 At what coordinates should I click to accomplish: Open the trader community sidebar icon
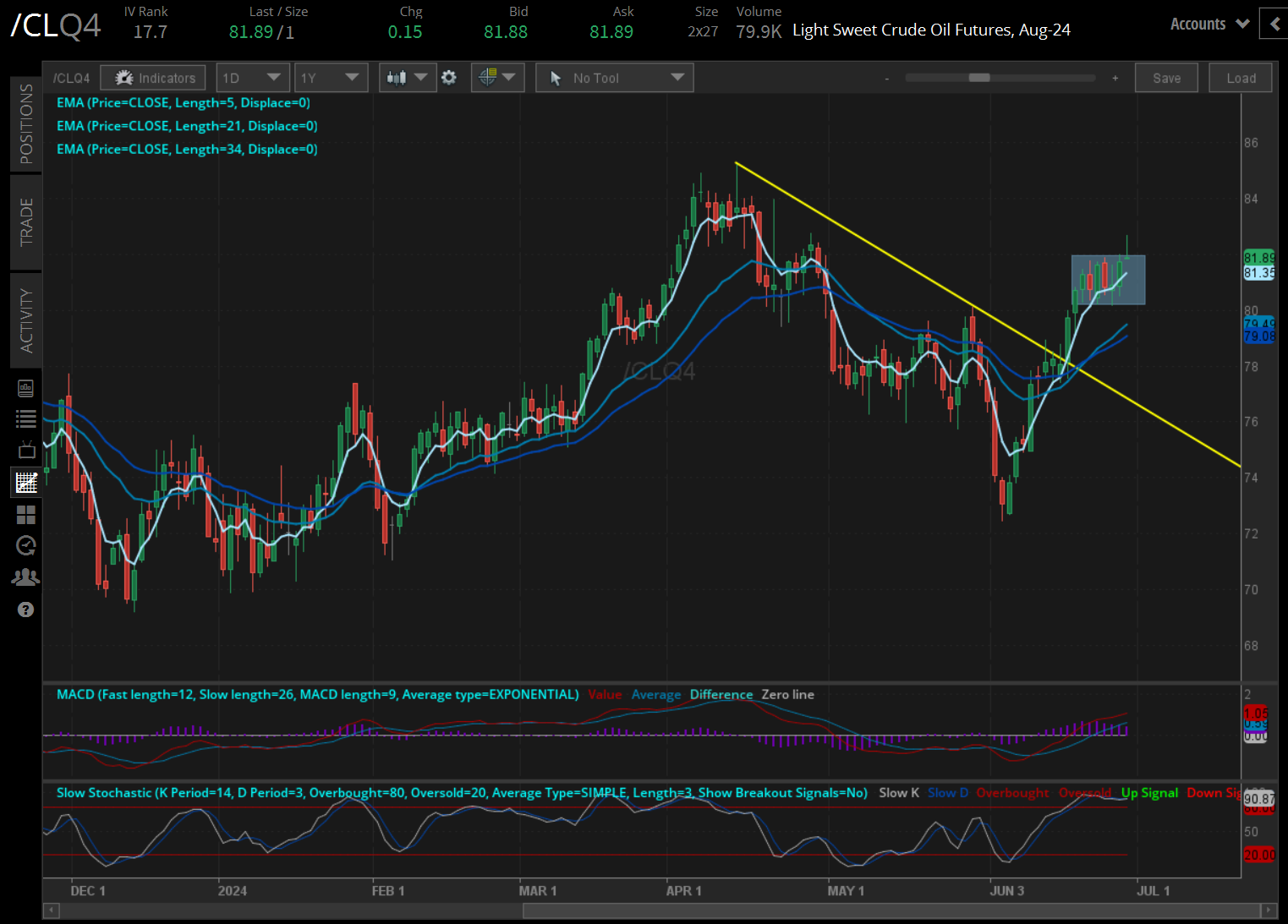25,576
